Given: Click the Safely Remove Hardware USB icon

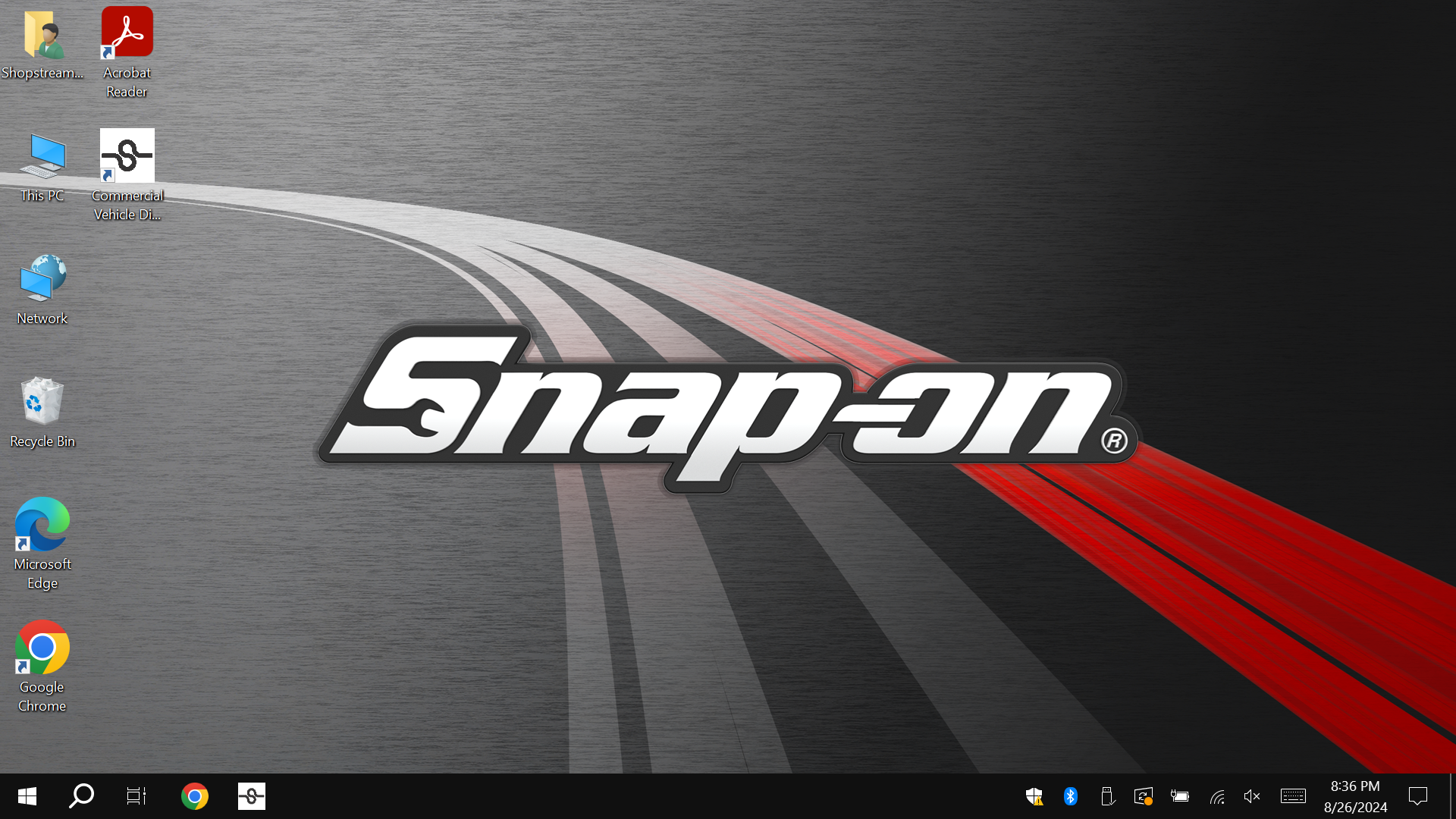Looking at the screenshot, I should coord(1107,796).
